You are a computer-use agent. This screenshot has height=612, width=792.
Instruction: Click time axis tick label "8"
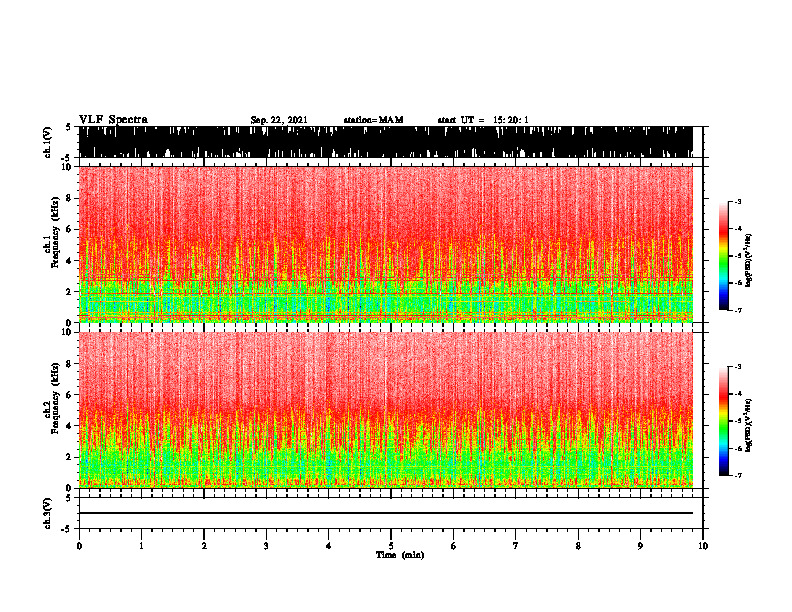pos(578,546)
